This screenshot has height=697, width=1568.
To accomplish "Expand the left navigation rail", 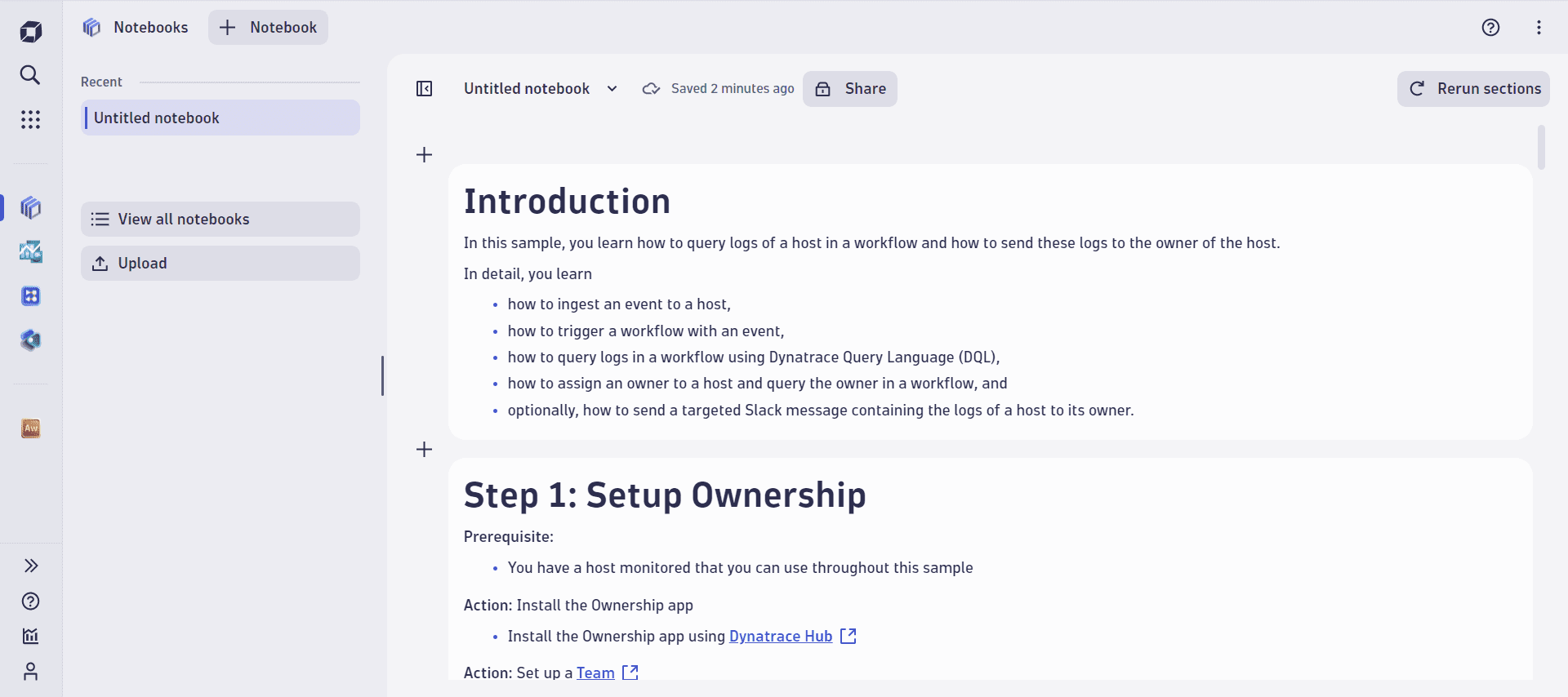I will pyautogui.click(x=30, y=566).
